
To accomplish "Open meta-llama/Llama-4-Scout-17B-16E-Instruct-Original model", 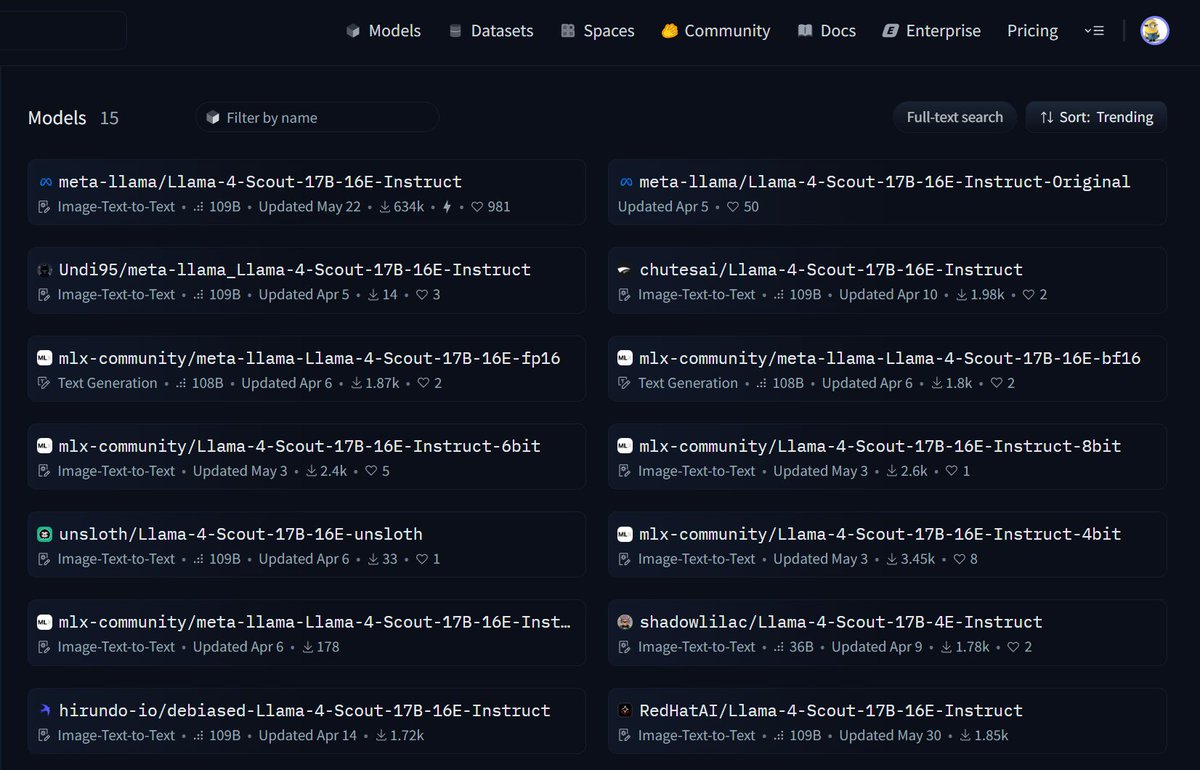I will click(887, 193).
